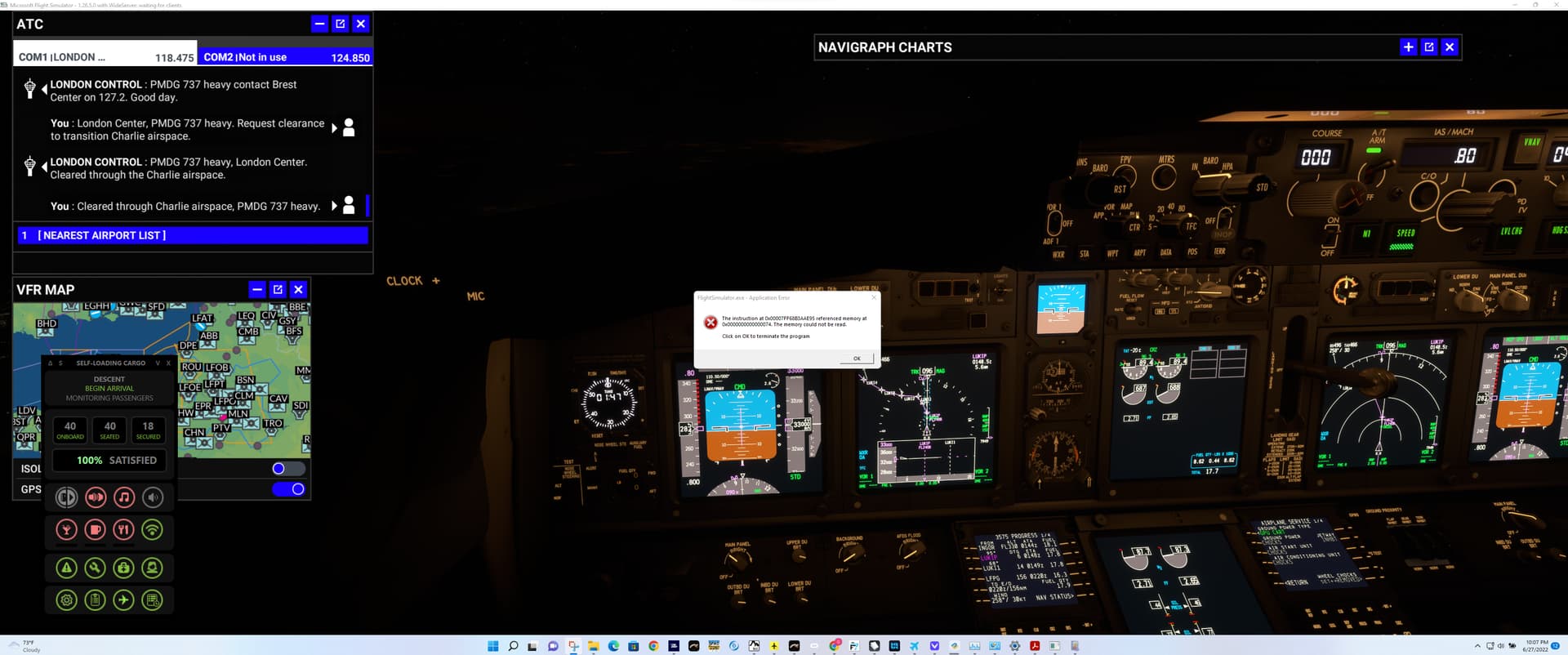Open Google Chrome from the taskbar
Viewport: 1568px width, 655px height.
653,646
